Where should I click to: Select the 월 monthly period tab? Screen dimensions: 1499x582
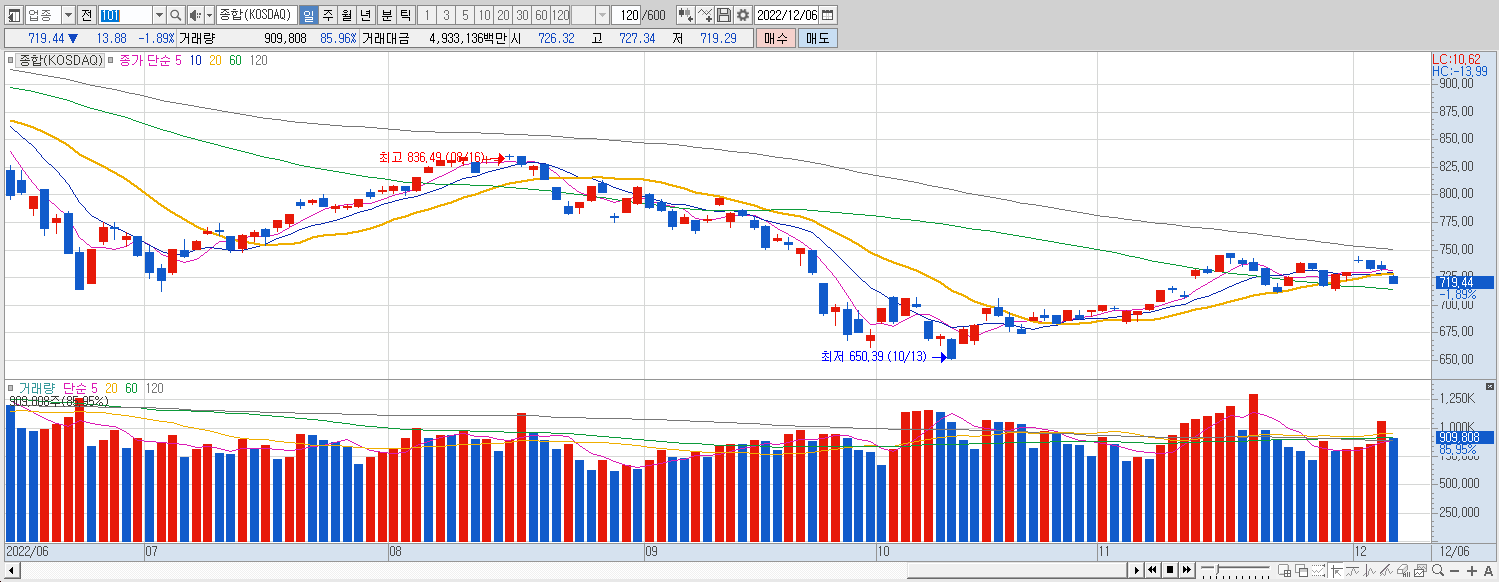coord(346,15)
